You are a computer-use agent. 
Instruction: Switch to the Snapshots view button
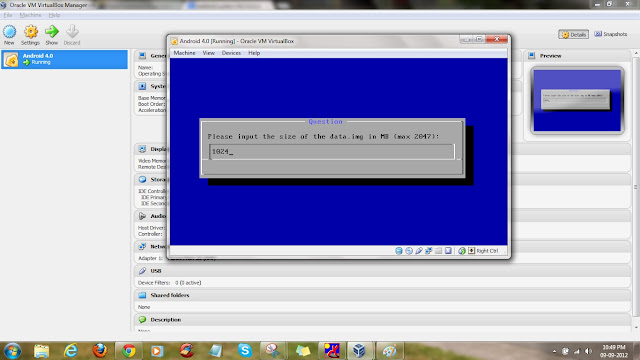611,34
